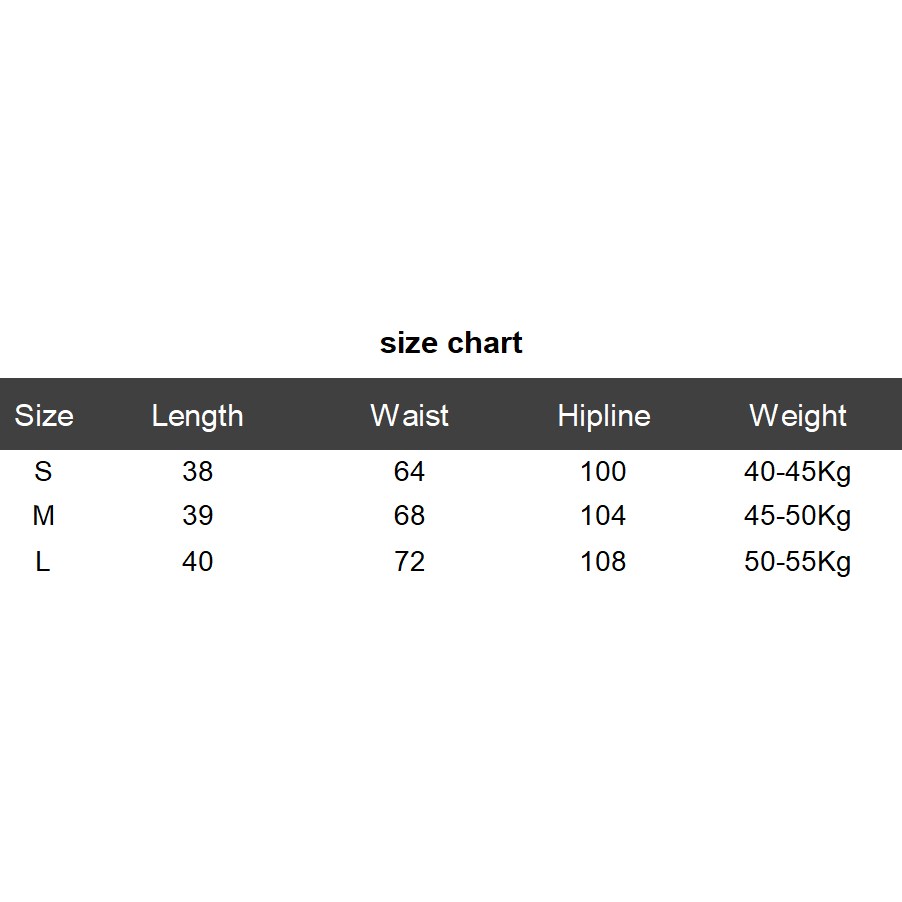The width and height of the screenshot is (902, 902).
Task: Select hipline value 100
Action: pyautogui.click(x=603, y=471)
